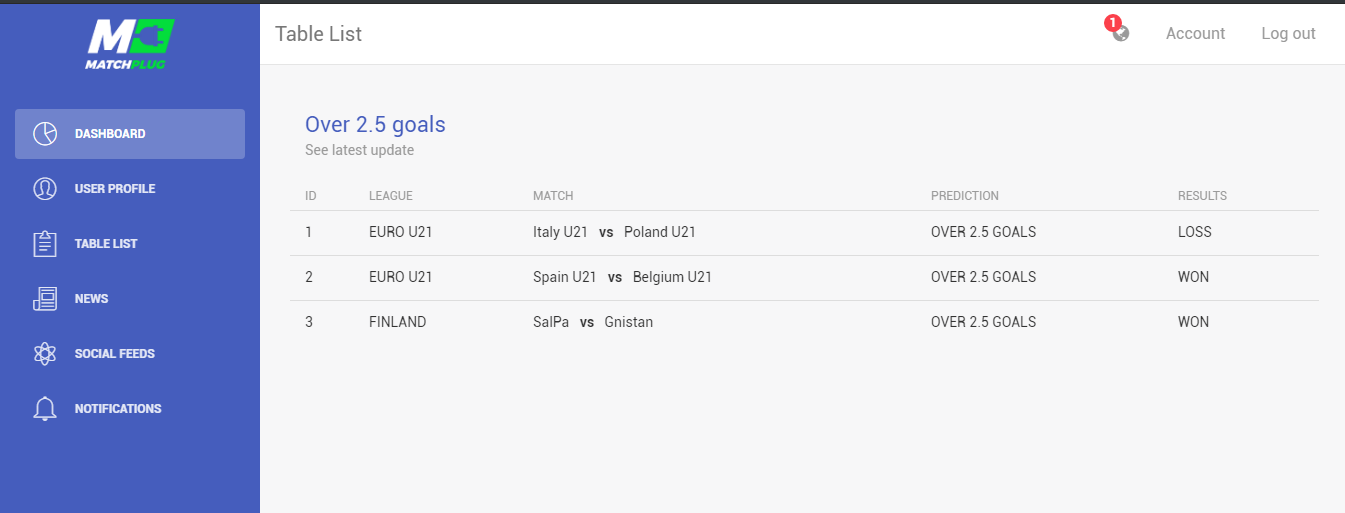Click the News newspaper icon
Viewport: 1345px width, 513px height.
45,299
